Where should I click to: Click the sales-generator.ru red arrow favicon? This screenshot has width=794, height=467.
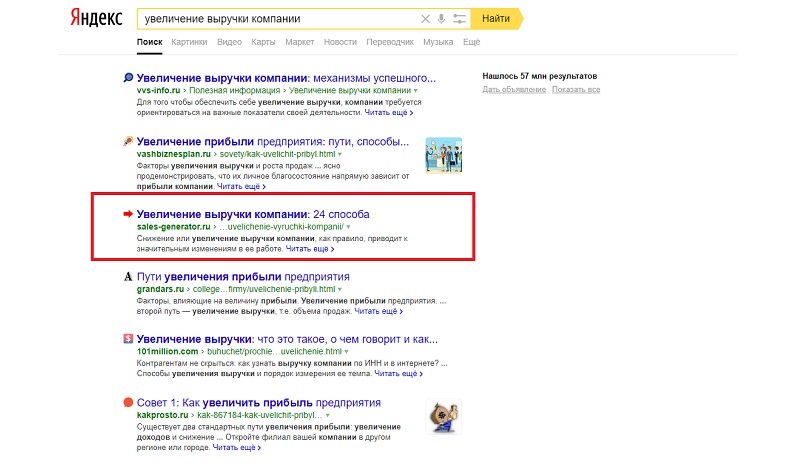(x=128, y=214)
